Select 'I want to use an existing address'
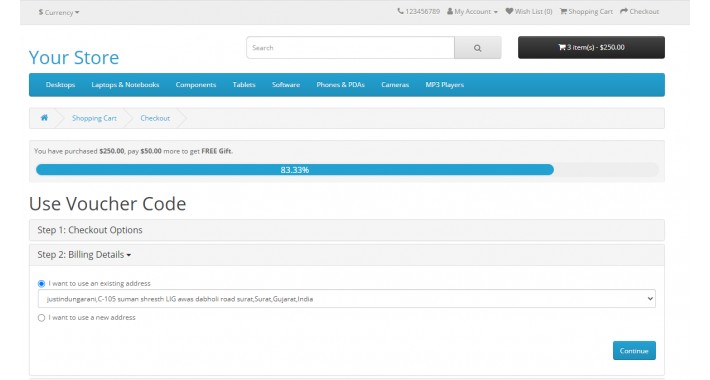Image resolution: width=710 pixels, height=380 pixels. point(42,284)
